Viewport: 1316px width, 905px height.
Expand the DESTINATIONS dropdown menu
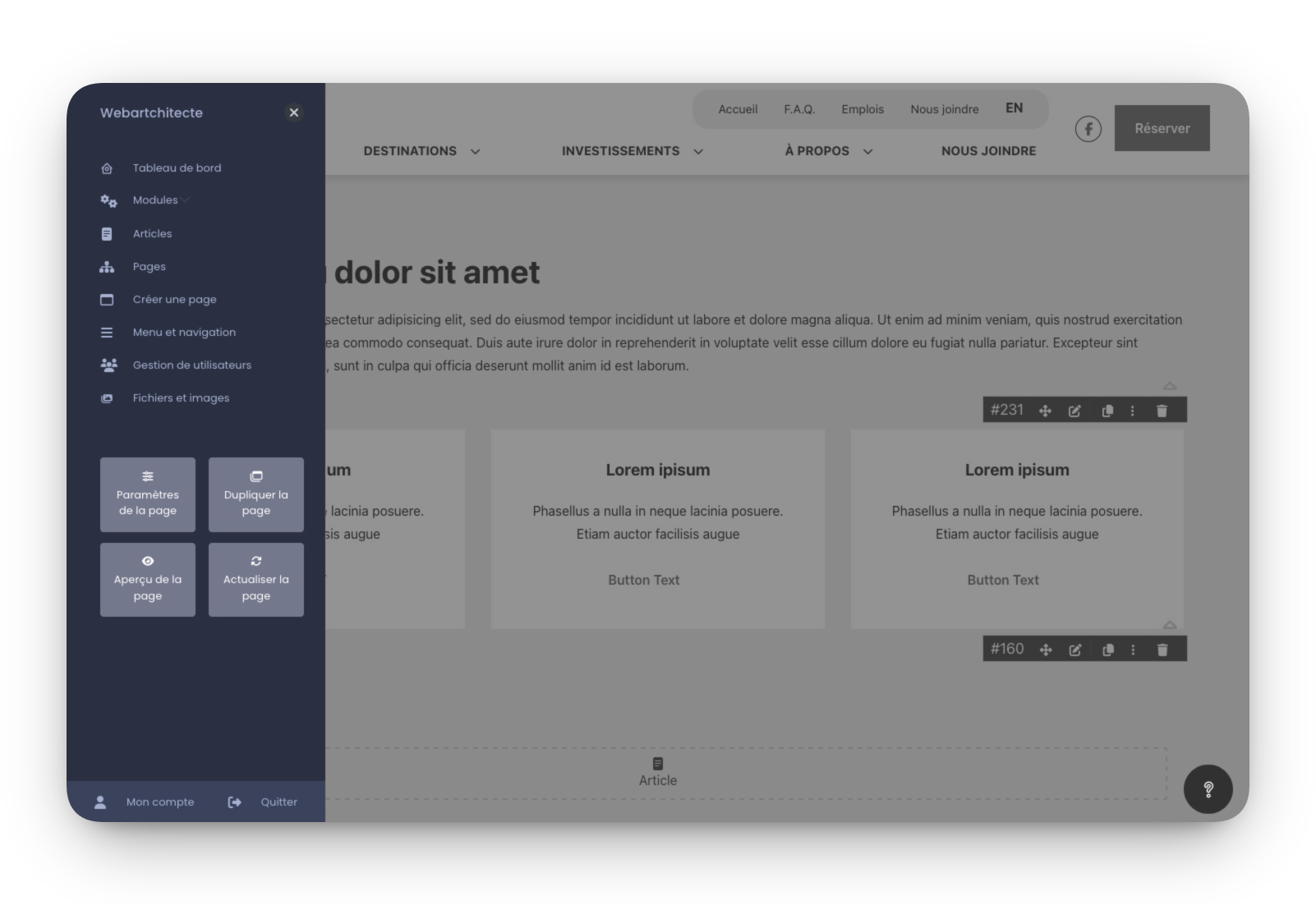pyautogui.click(x=421, y=151)
